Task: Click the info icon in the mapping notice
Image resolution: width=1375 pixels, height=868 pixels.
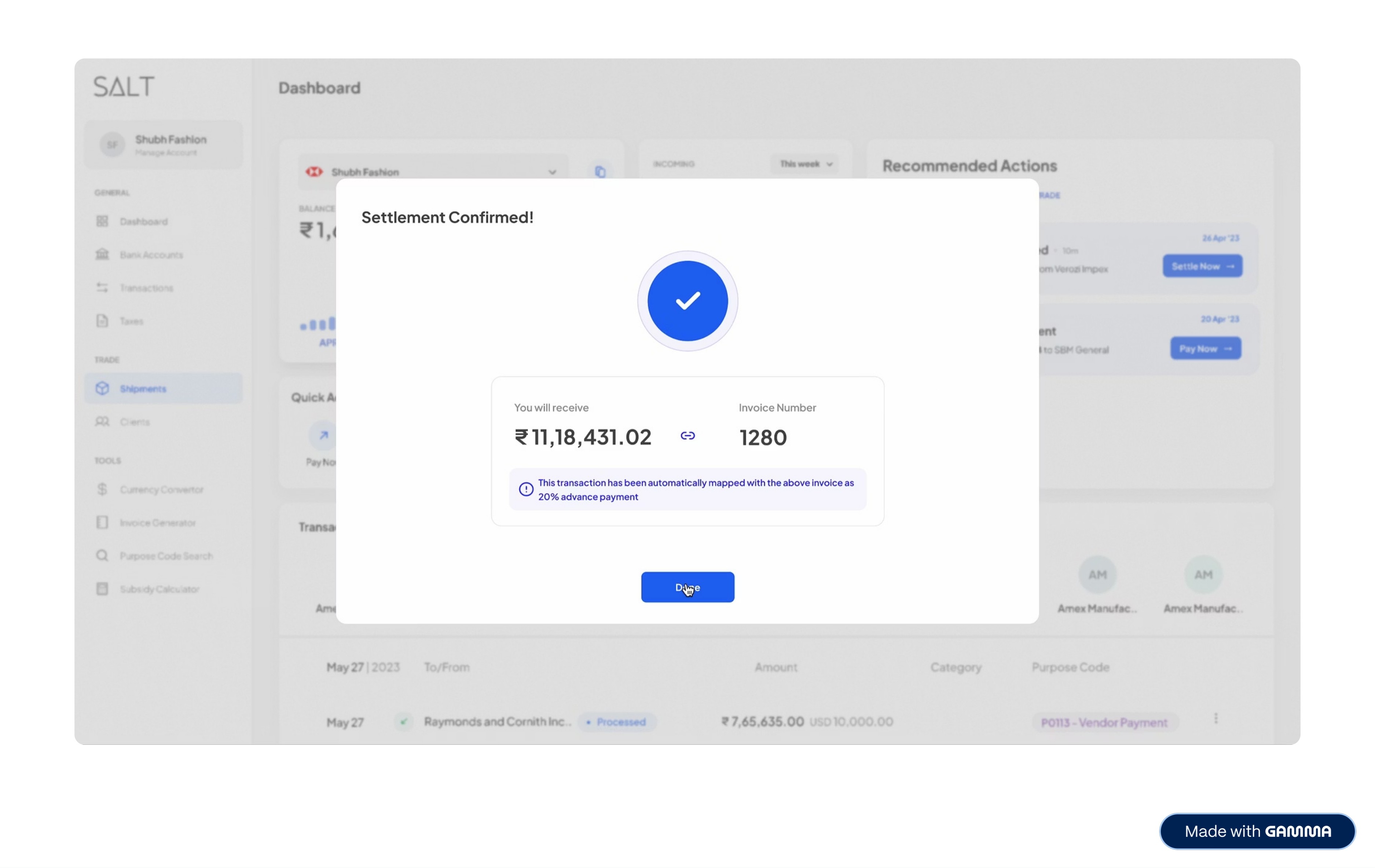Action: [526, 490]
